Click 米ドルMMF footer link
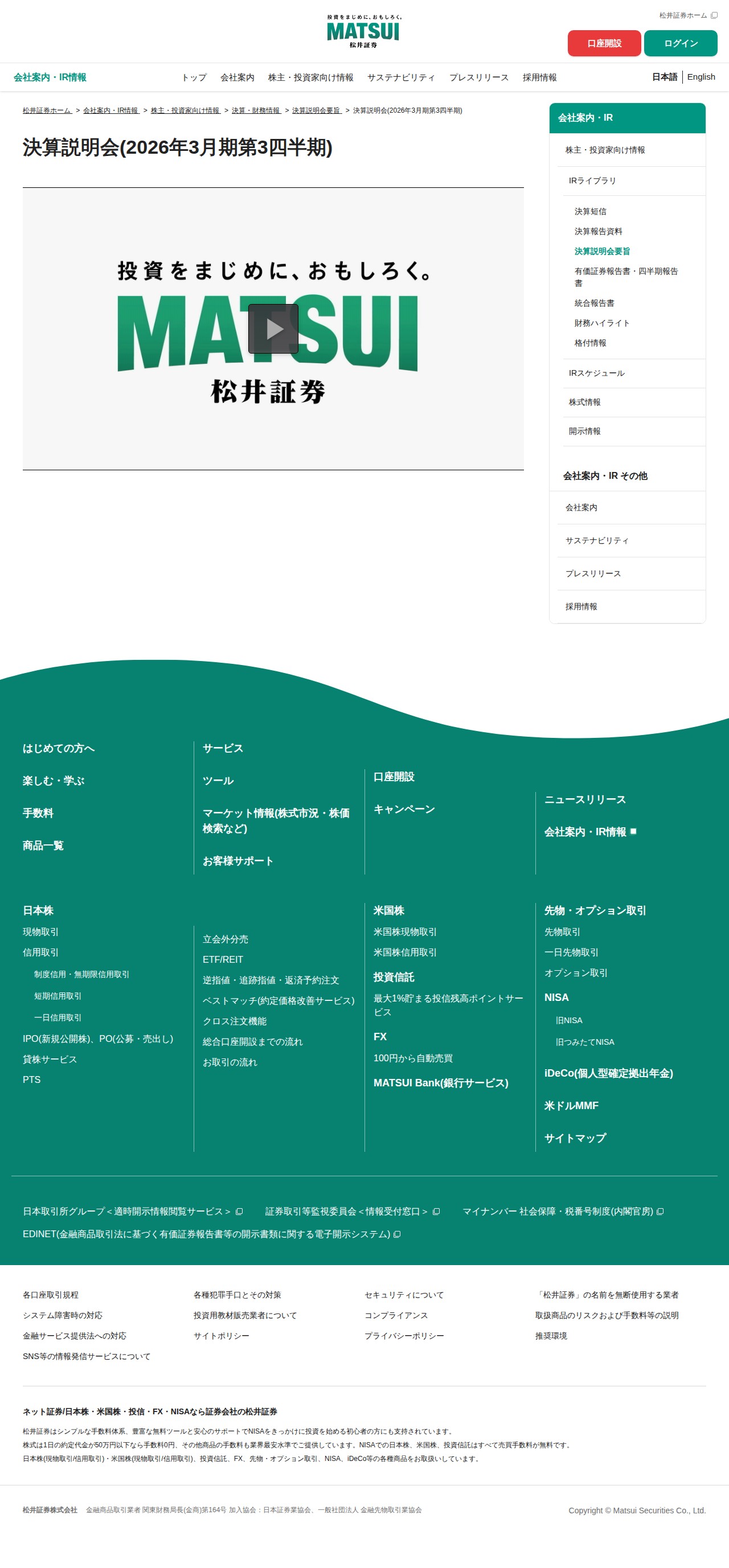729x1568 pixels. (x=571, y=1105)
